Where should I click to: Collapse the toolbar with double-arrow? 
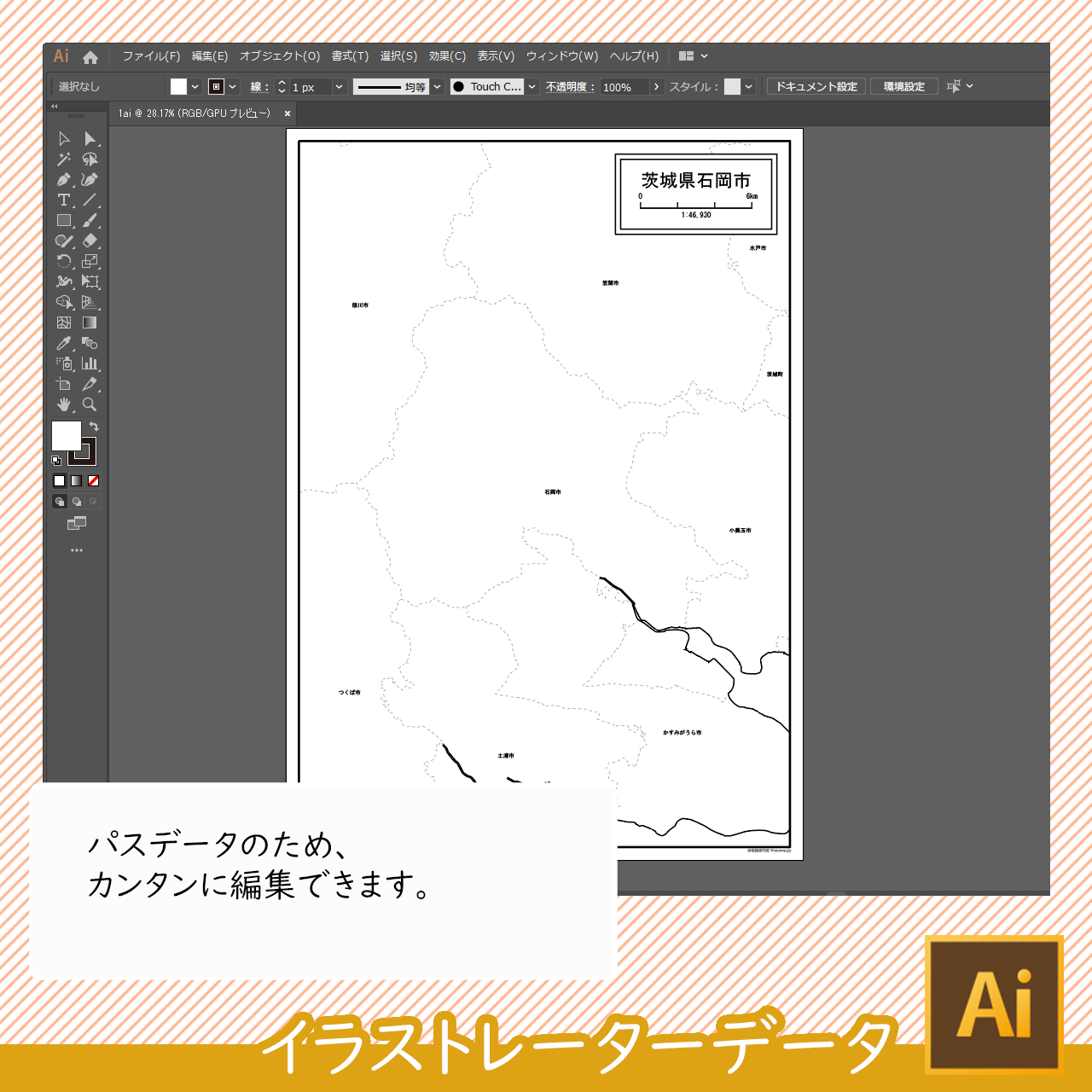point(55,107)
